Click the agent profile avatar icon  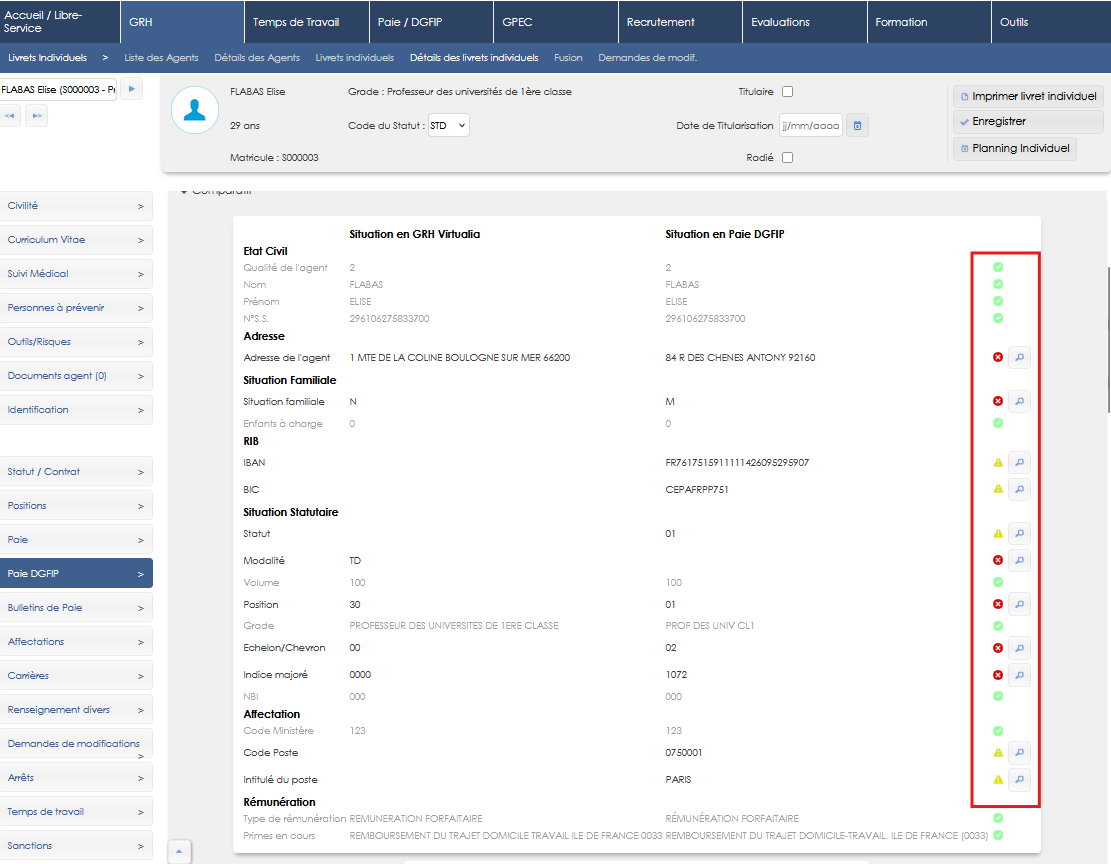(x=195, y=110)
